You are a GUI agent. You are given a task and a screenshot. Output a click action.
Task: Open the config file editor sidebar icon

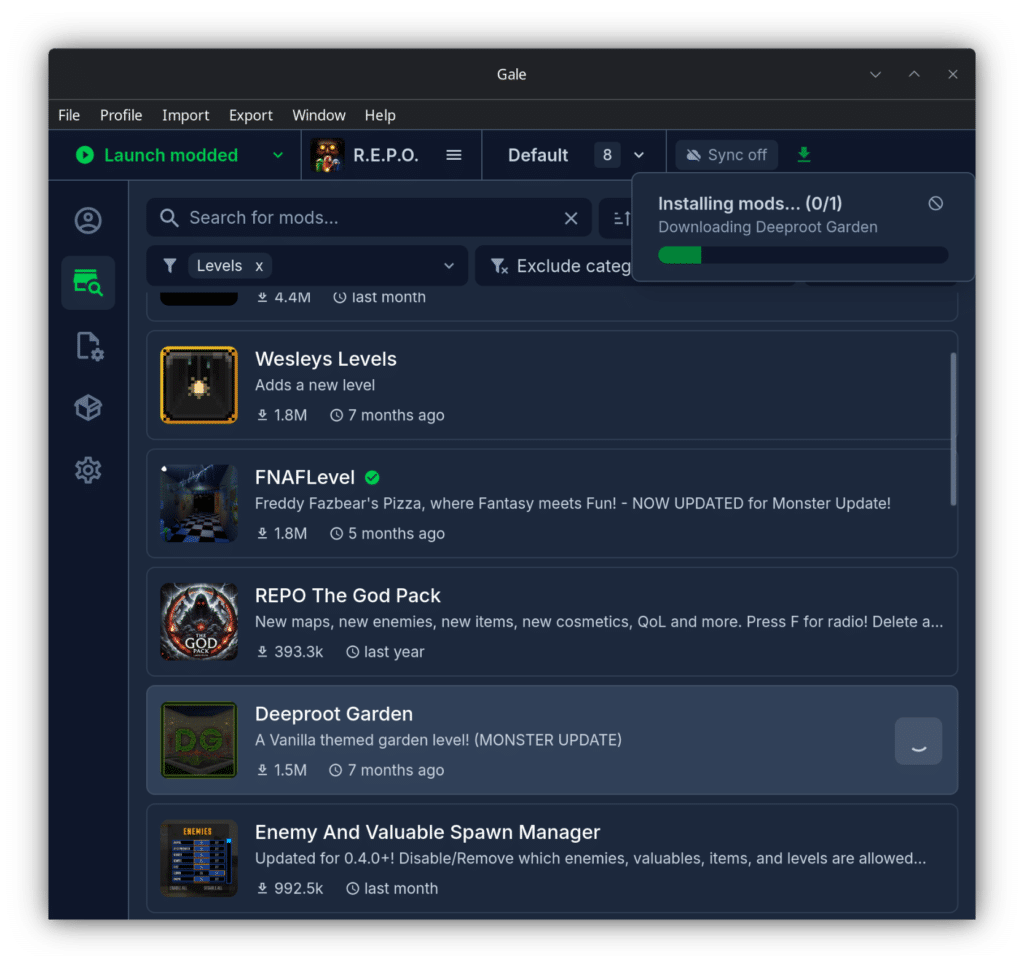point(89,346)
